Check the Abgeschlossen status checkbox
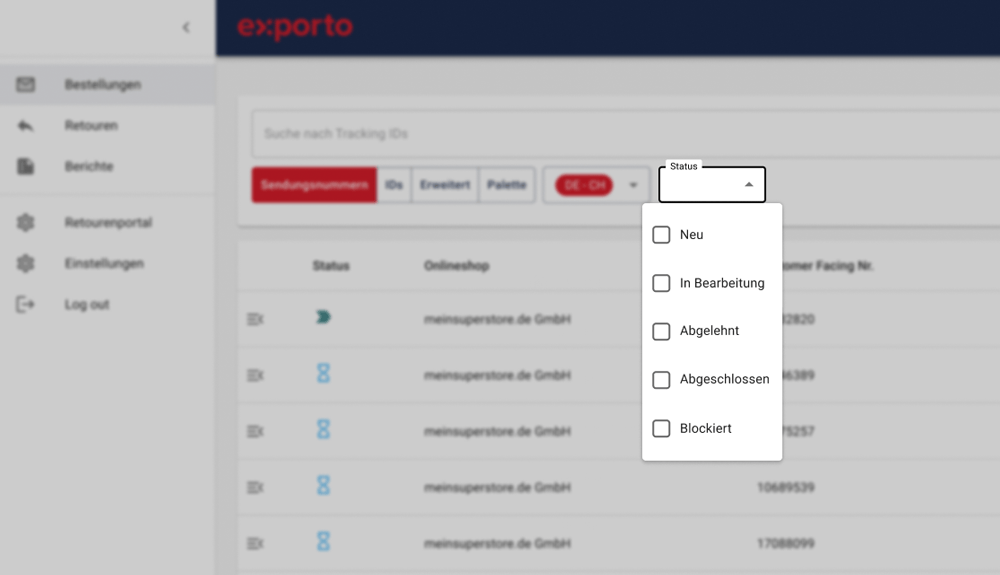Viewport: 1000px width, 575px height. pos(661,380)
